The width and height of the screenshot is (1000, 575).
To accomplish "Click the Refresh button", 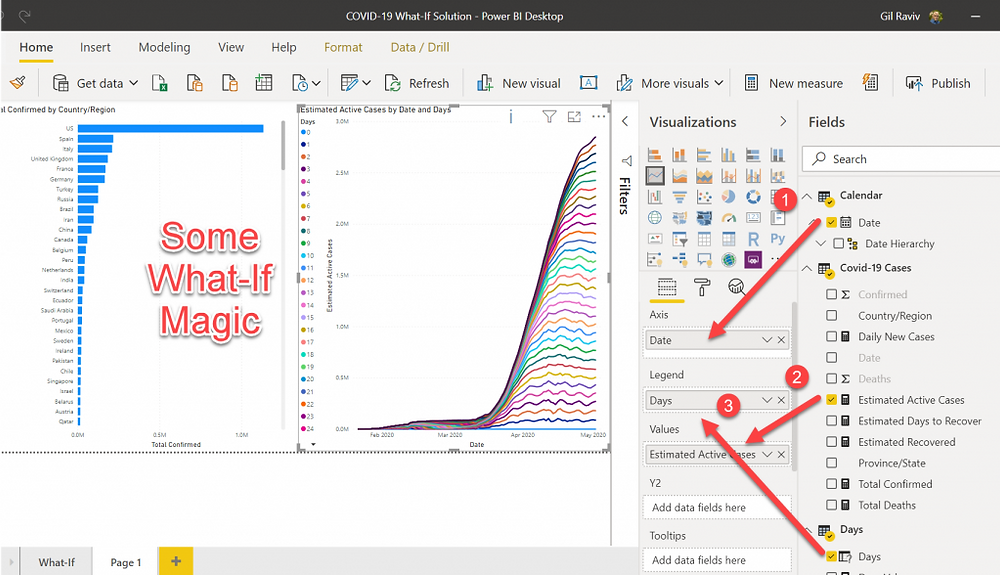I will (416, 83).
